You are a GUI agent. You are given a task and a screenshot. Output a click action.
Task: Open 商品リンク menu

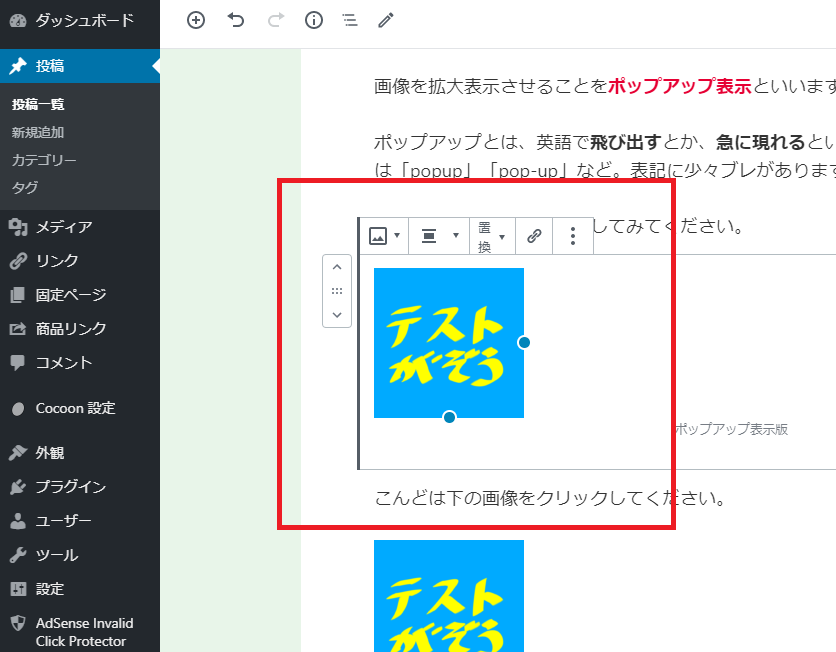coord(80,329)
